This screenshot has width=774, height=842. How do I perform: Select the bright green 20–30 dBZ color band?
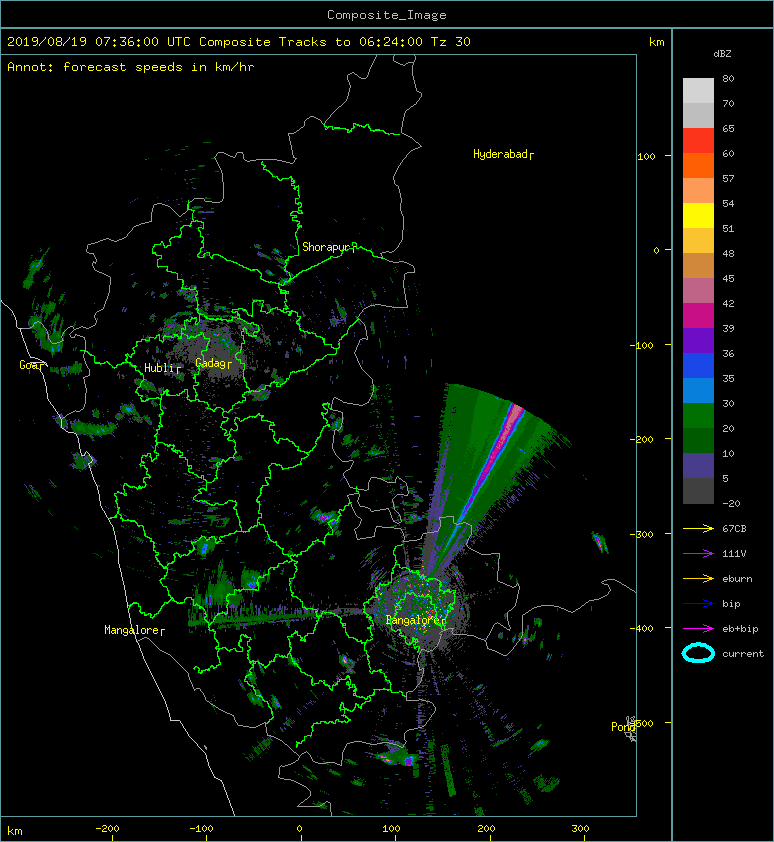698,416
